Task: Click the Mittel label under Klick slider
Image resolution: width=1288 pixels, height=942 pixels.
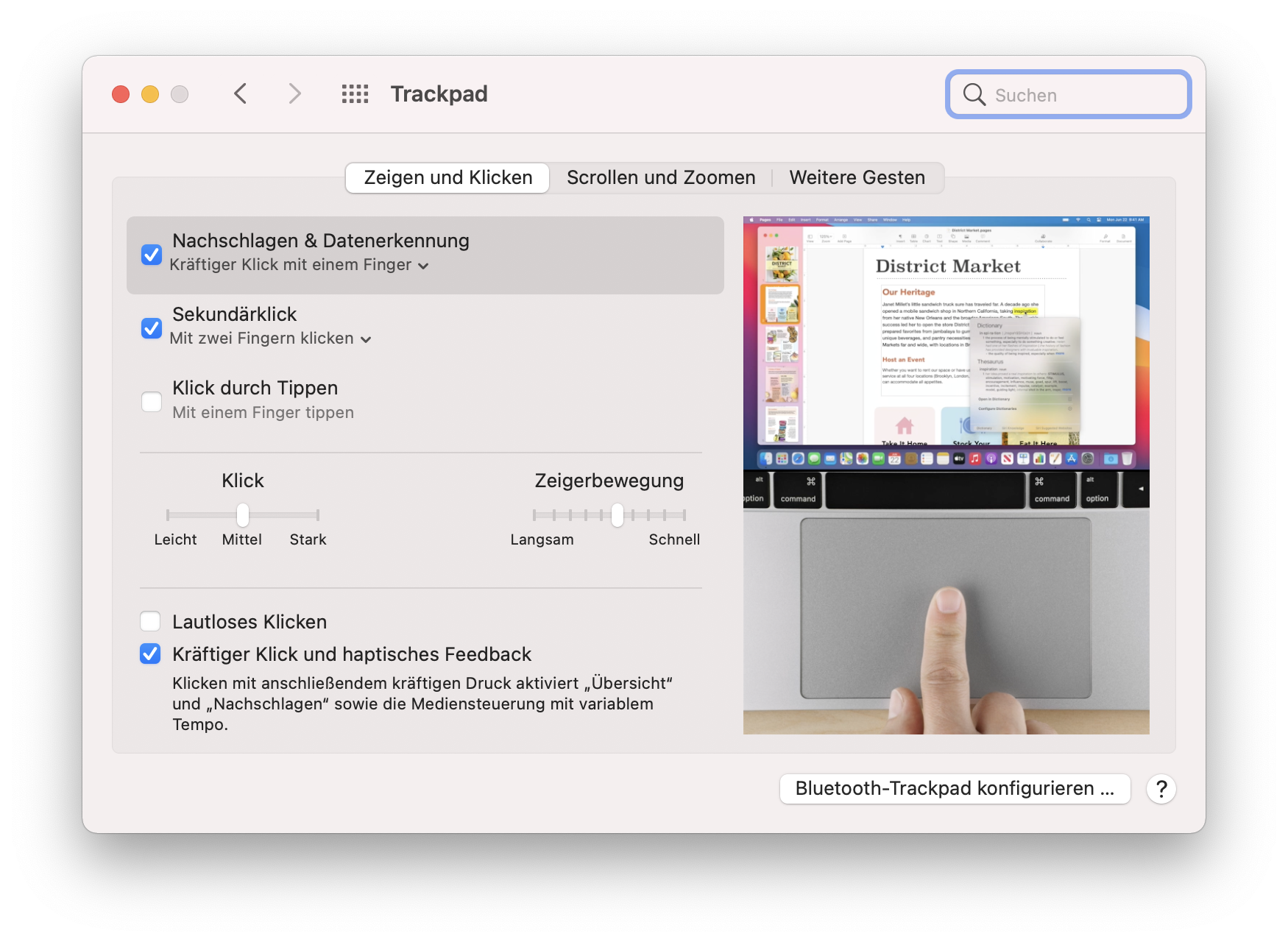Action: point(242,539)
